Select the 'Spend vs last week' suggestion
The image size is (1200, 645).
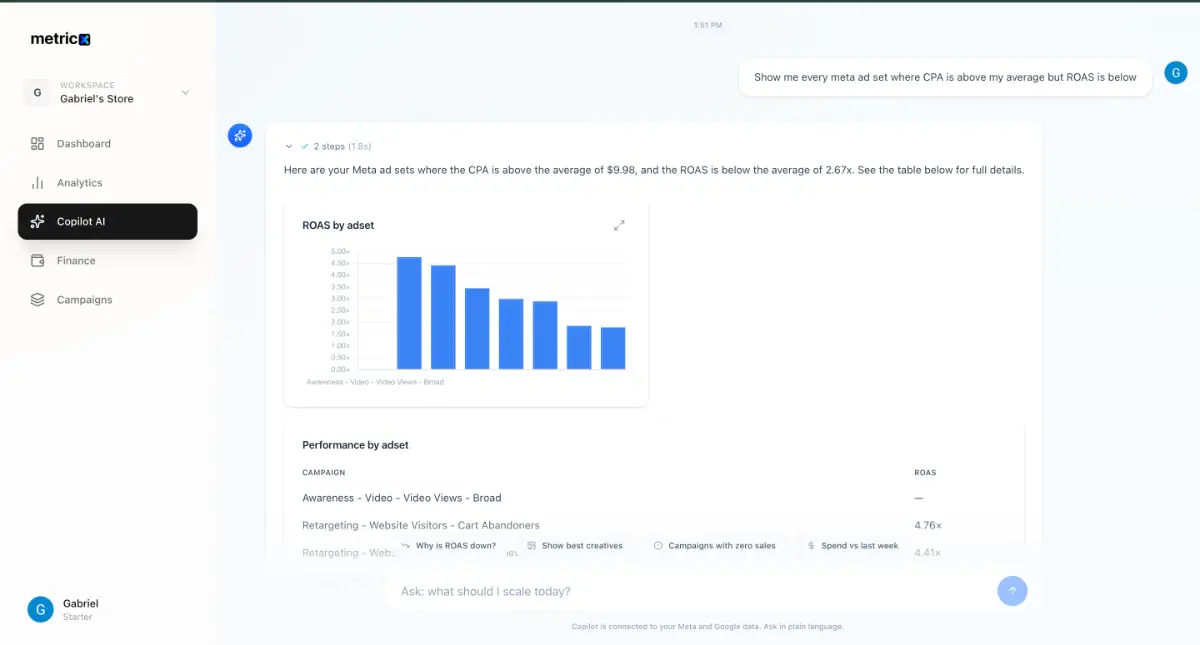coord(853,546)
